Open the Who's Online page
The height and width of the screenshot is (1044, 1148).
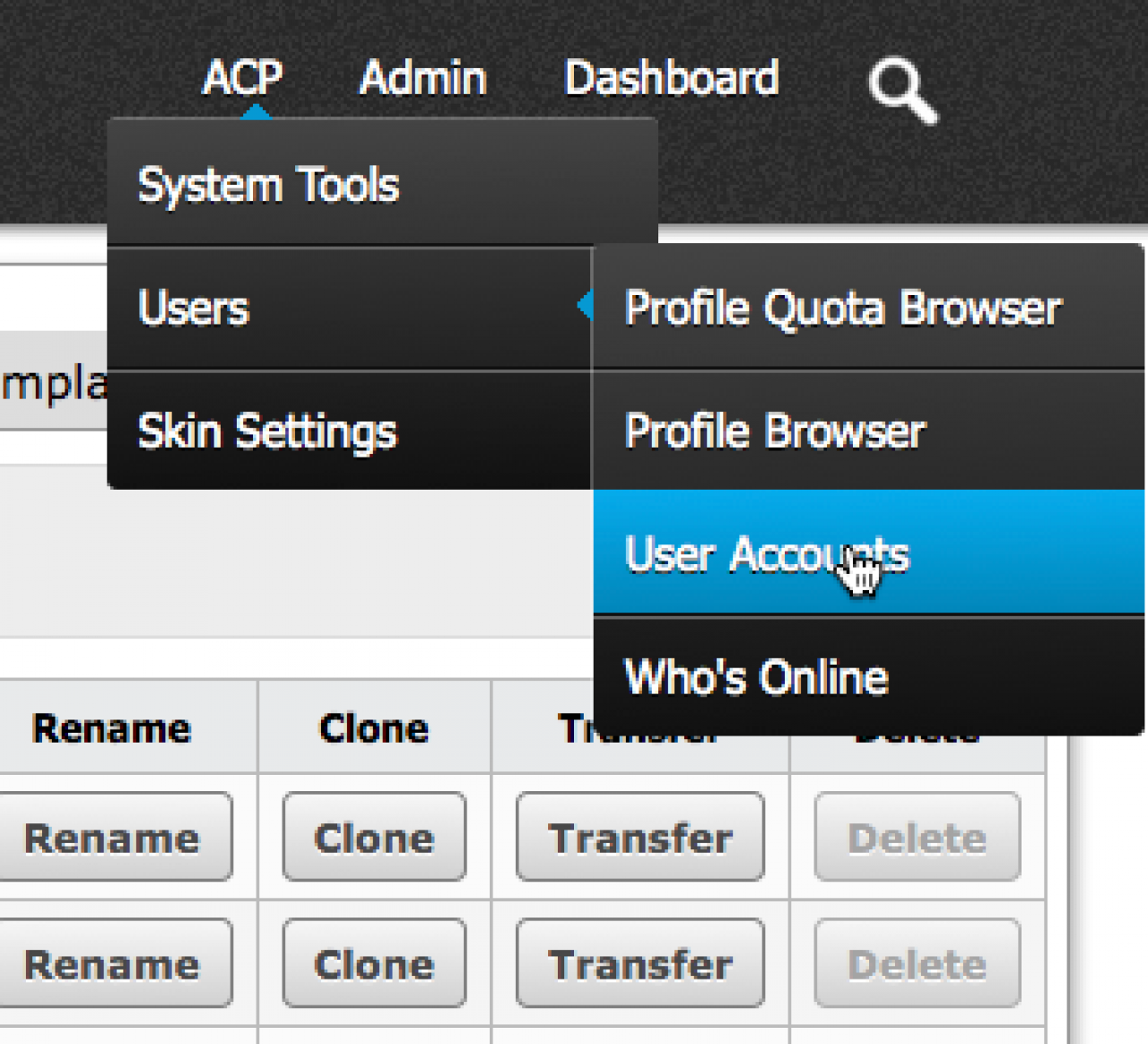pos(756,677)
